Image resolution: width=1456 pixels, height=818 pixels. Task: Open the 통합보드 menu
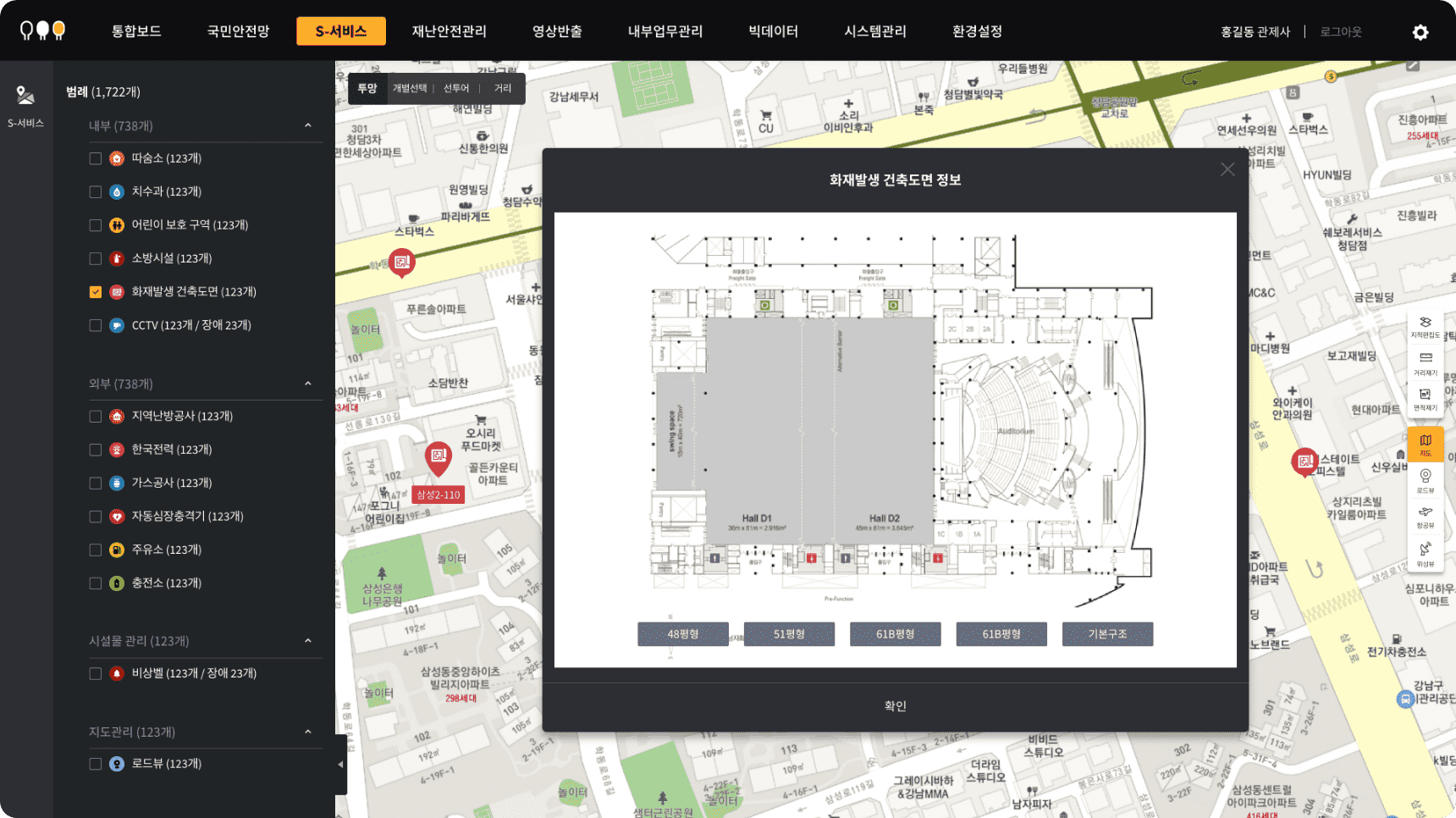click(136, 31)
